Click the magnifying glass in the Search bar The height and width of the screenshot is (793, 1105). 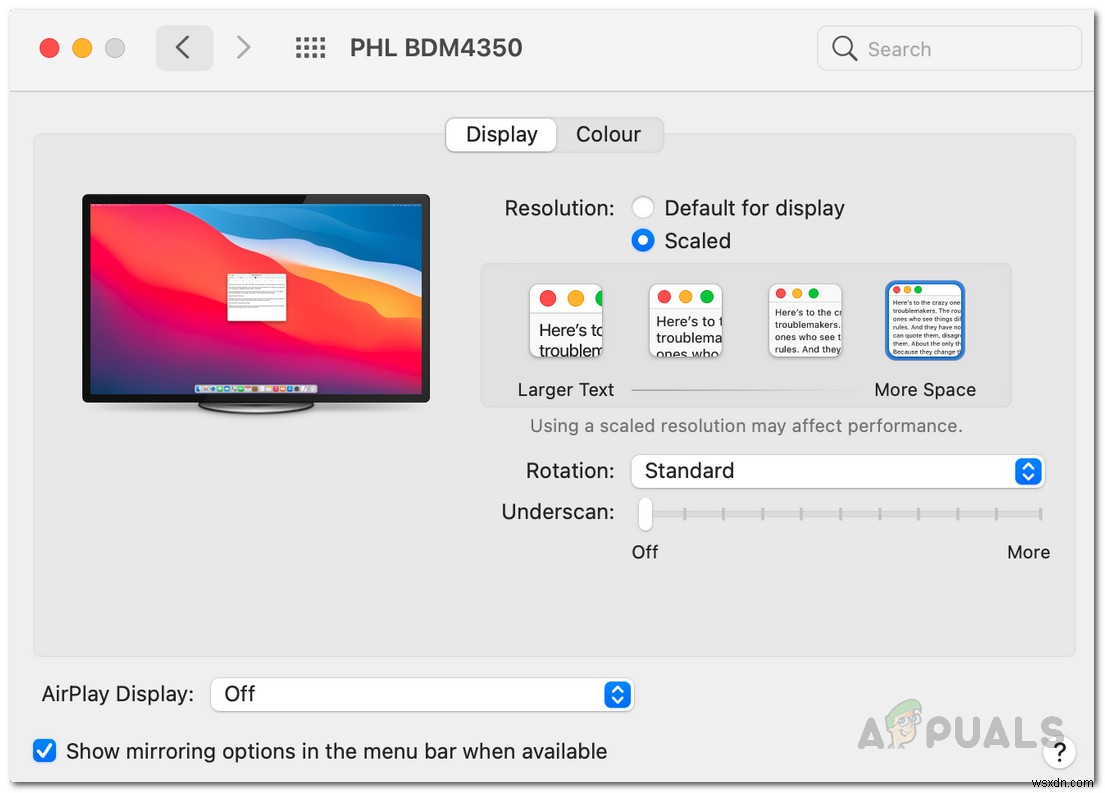(x=844, y=48)
